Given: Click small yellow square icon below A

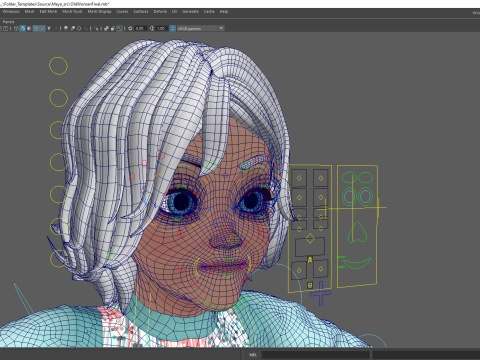Looking at the screenshot, I should 310,285.
